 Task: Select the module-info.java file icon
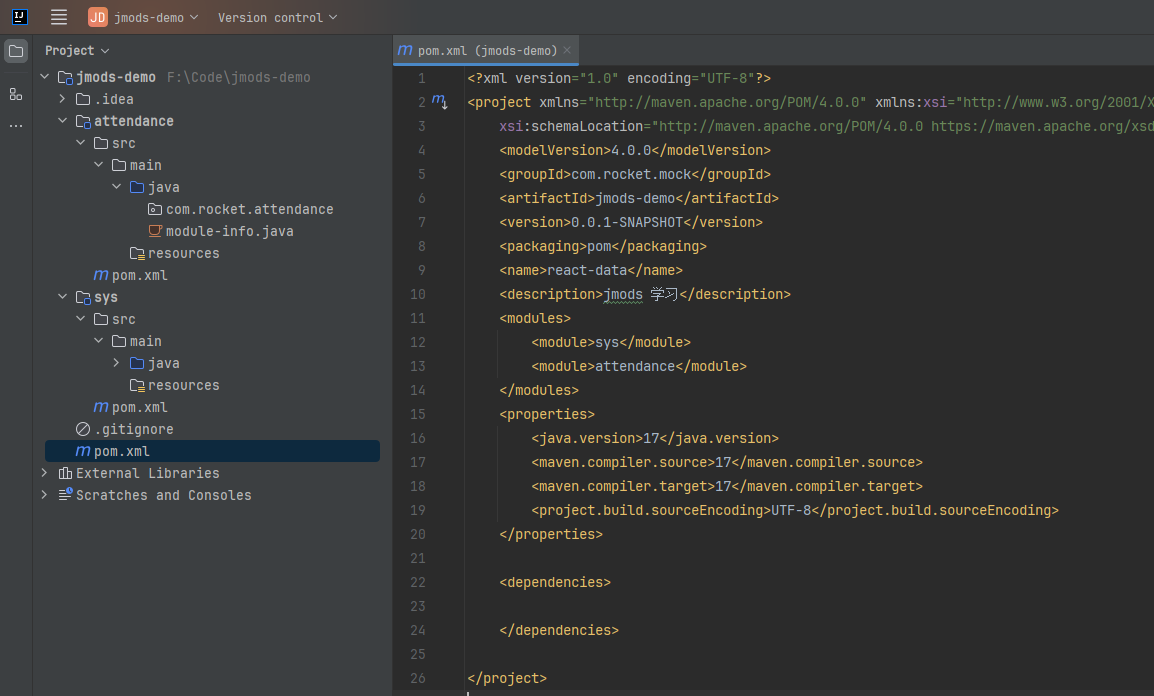(155, 231)
